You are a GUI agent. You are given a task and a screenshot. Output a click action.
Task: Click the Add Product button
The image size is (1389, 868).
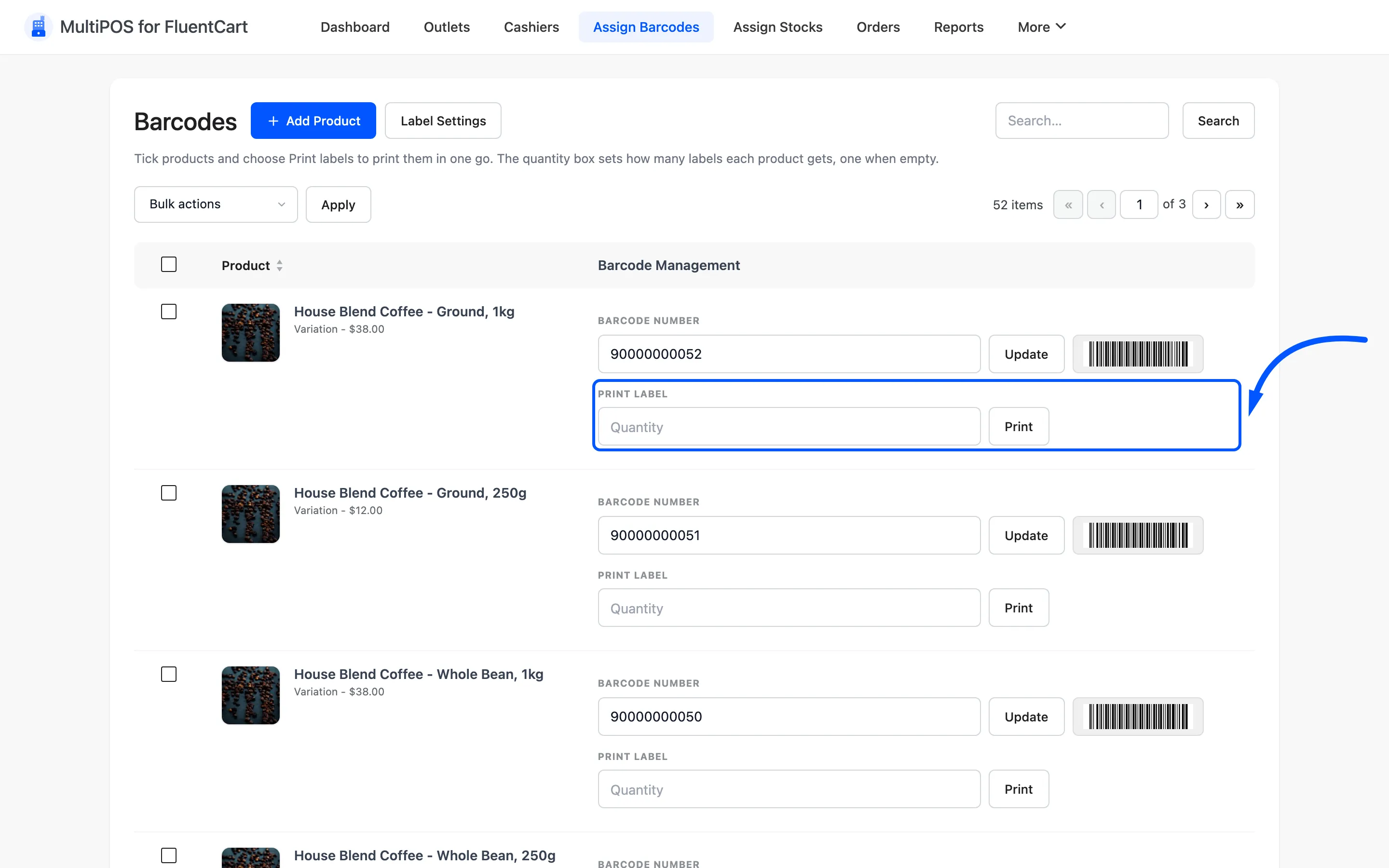(x=313, y=121)
